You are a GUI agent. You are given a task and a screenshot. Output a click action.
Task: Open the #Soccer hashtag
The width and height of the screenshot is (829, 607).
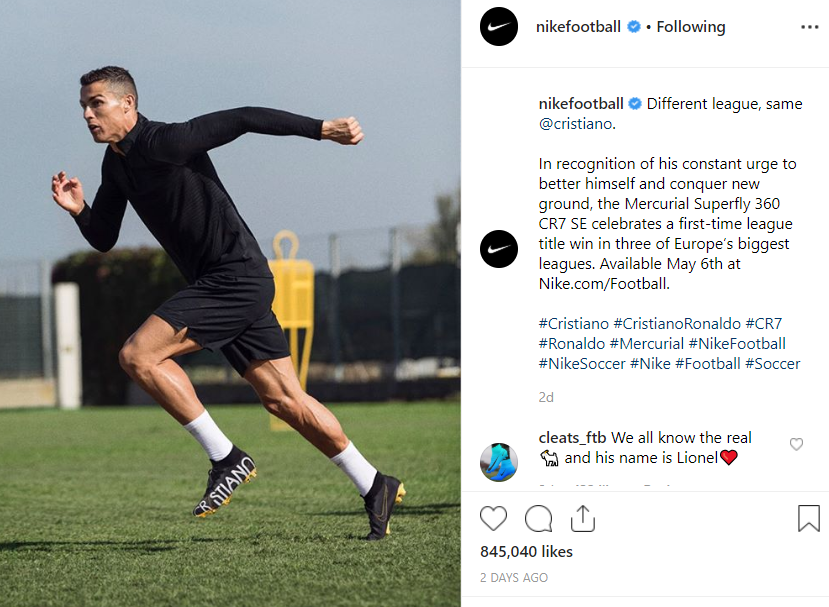coord(773,364)
